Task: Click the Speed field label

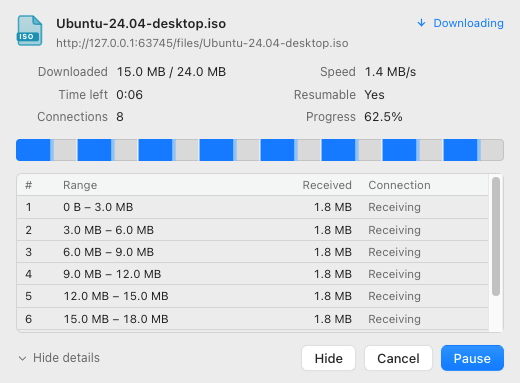Action: point(338,72)
